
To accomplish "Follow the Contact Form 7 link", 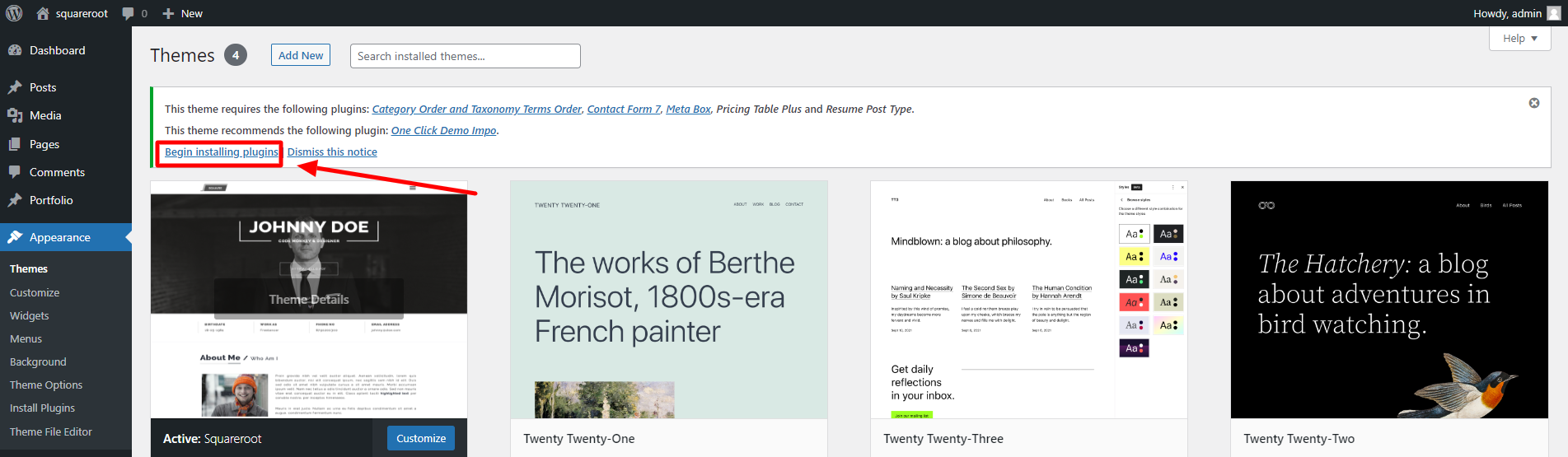I will 624,109.
